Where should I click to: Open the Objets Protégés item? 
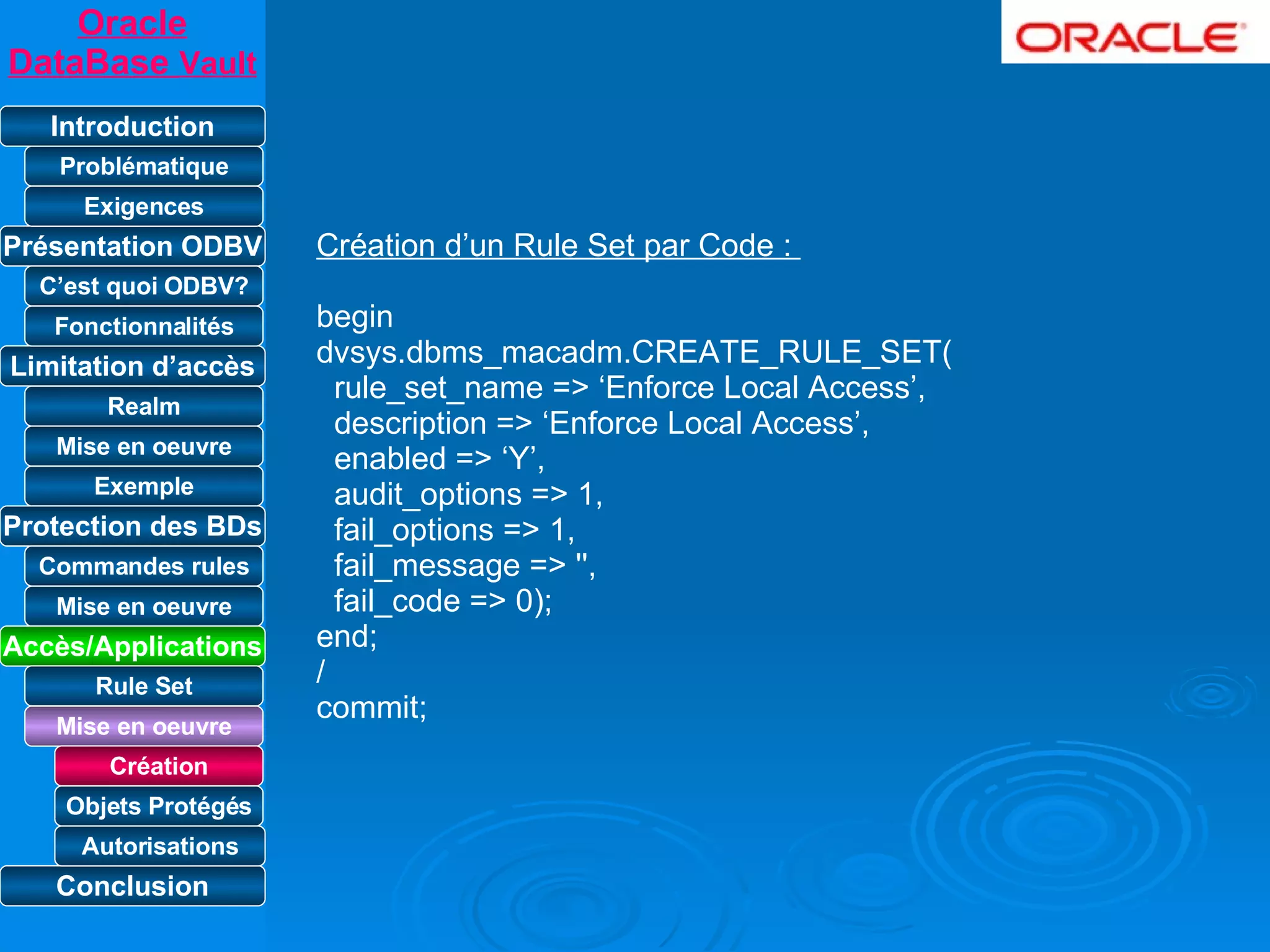[159, 806]
